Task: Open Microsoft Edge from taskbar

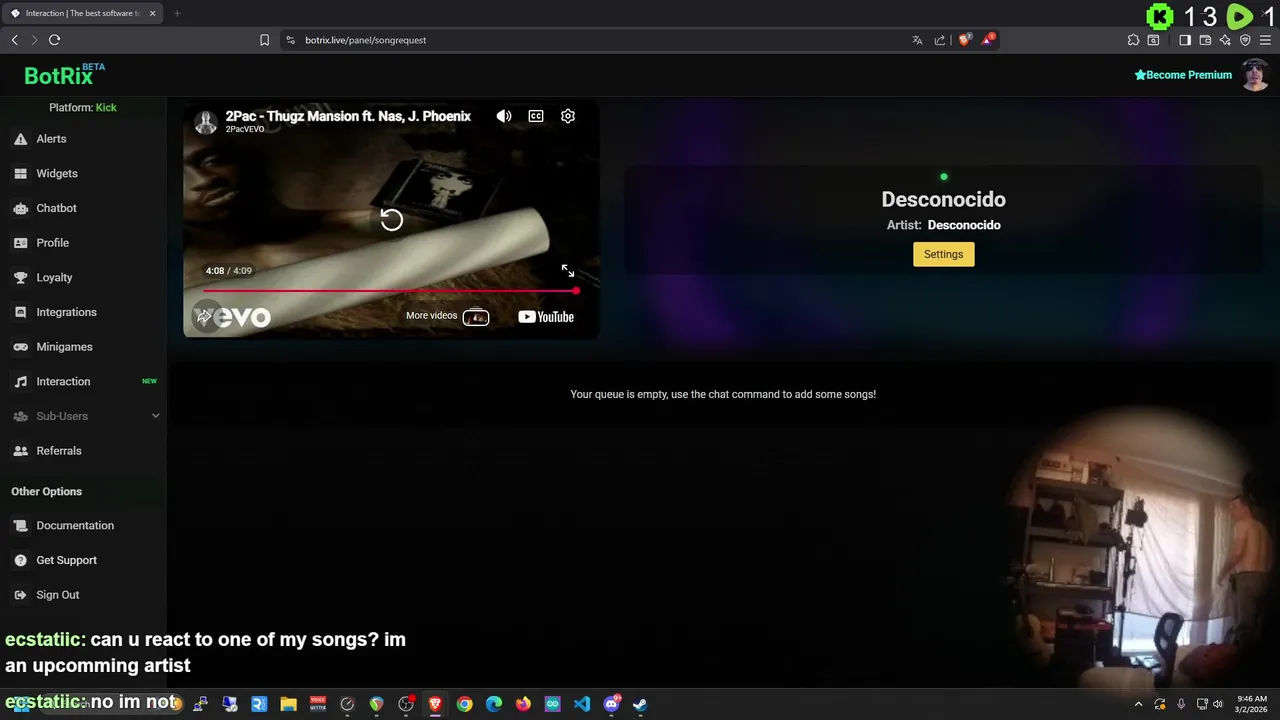Action: pos(494,704)
